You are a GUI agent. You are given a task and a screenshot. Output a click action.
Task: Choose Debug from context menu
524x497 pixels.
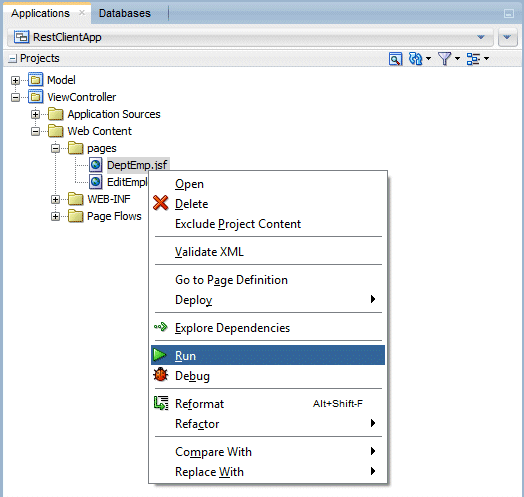[268, 376]
